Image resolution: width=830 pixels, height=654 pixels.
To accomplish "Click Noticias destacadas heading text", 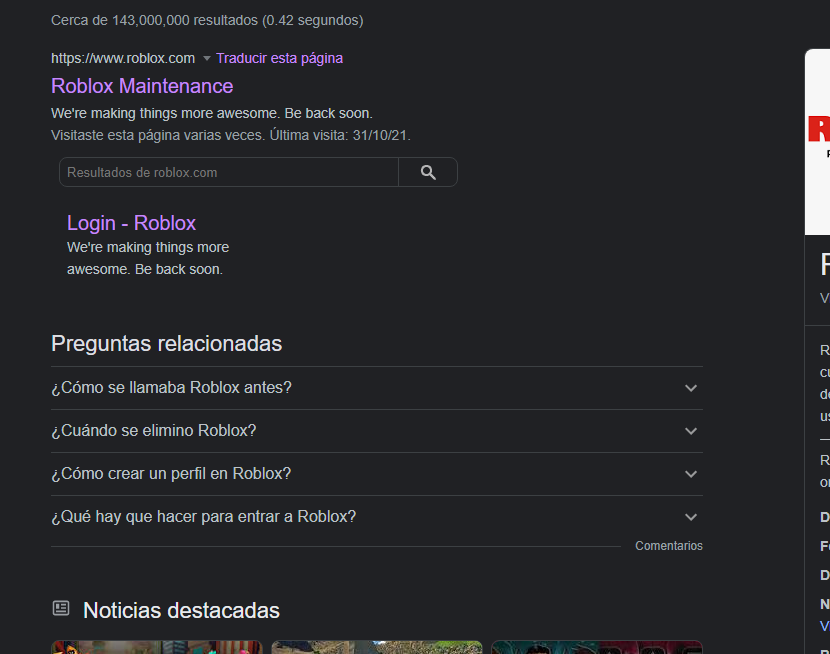I will [x=181, y=610].
